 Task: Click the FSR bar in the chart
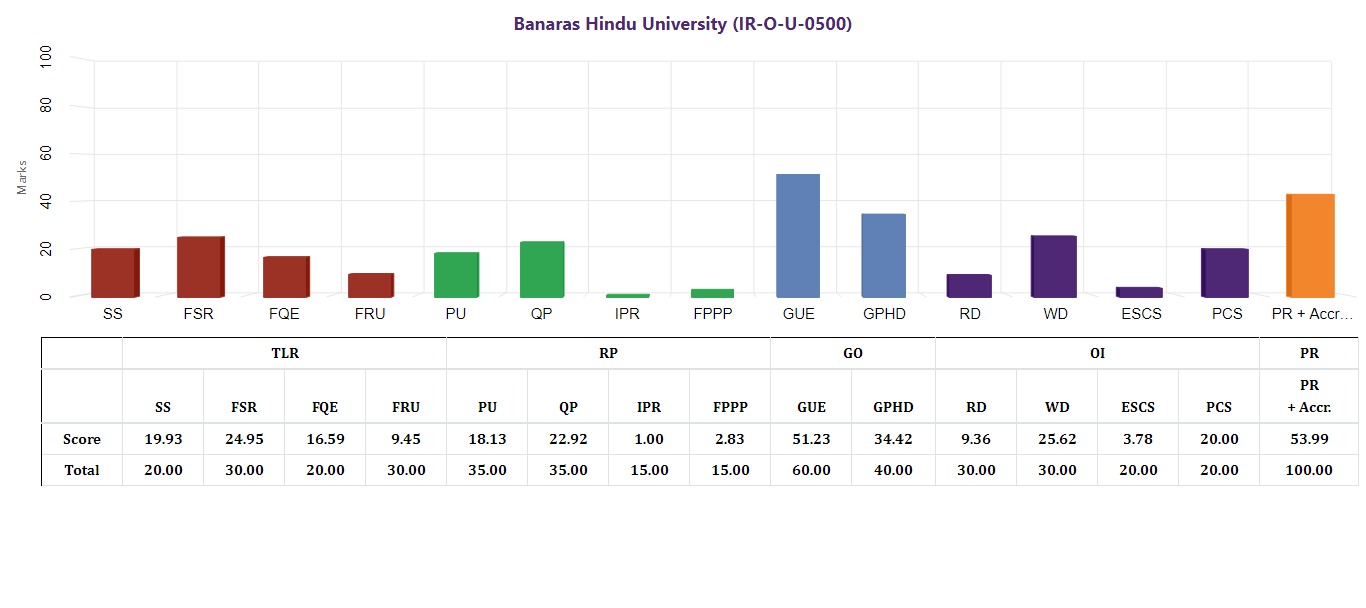pos(201,267)
